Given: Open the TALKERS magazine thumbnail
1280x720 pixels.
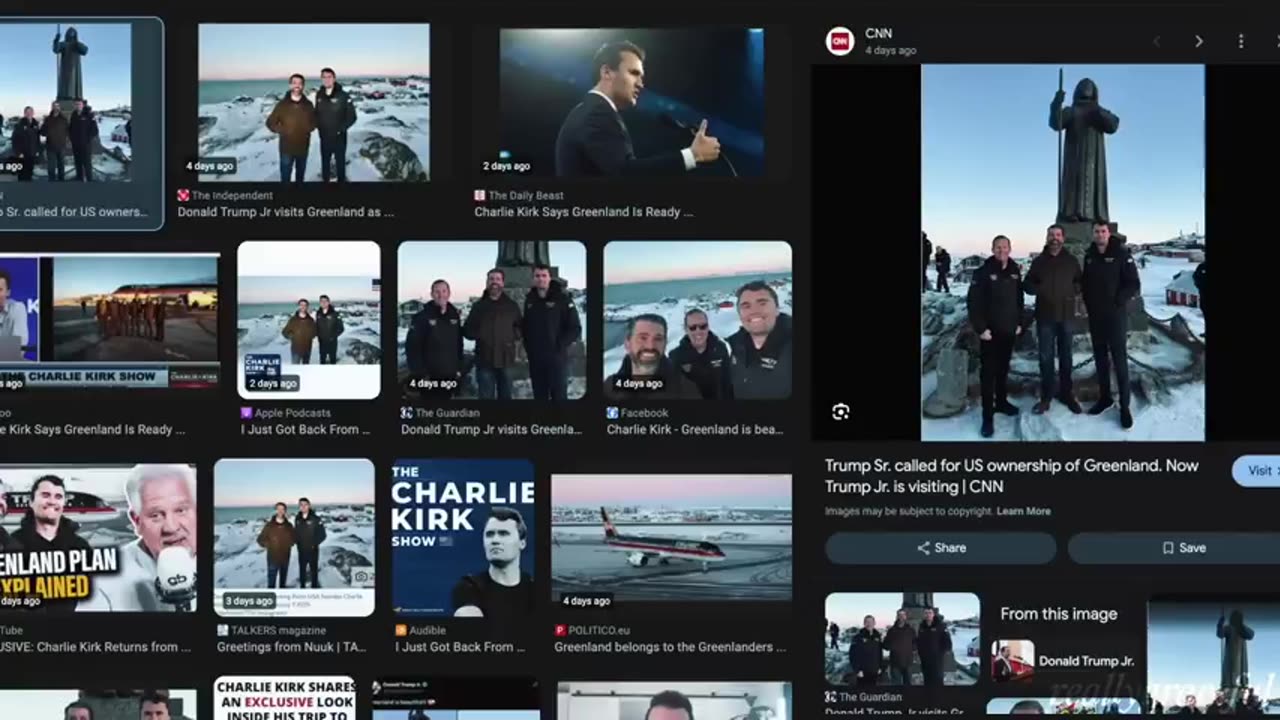Looking at the screenshot, I should coord(294,537).
